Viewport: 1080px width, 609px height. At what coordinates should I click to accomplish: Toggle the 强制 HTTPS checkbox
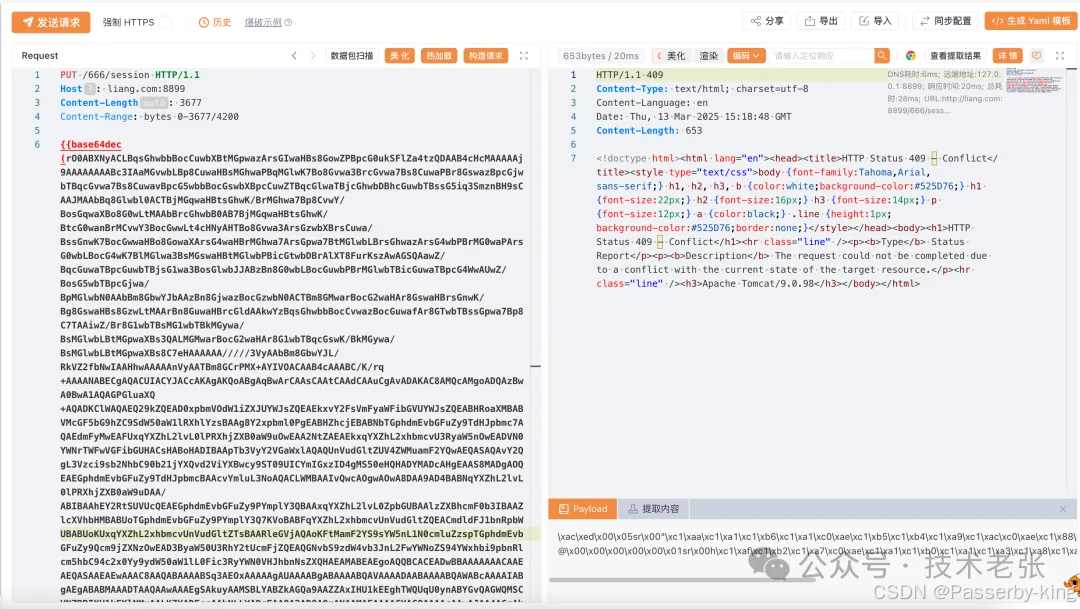point(165,22)
